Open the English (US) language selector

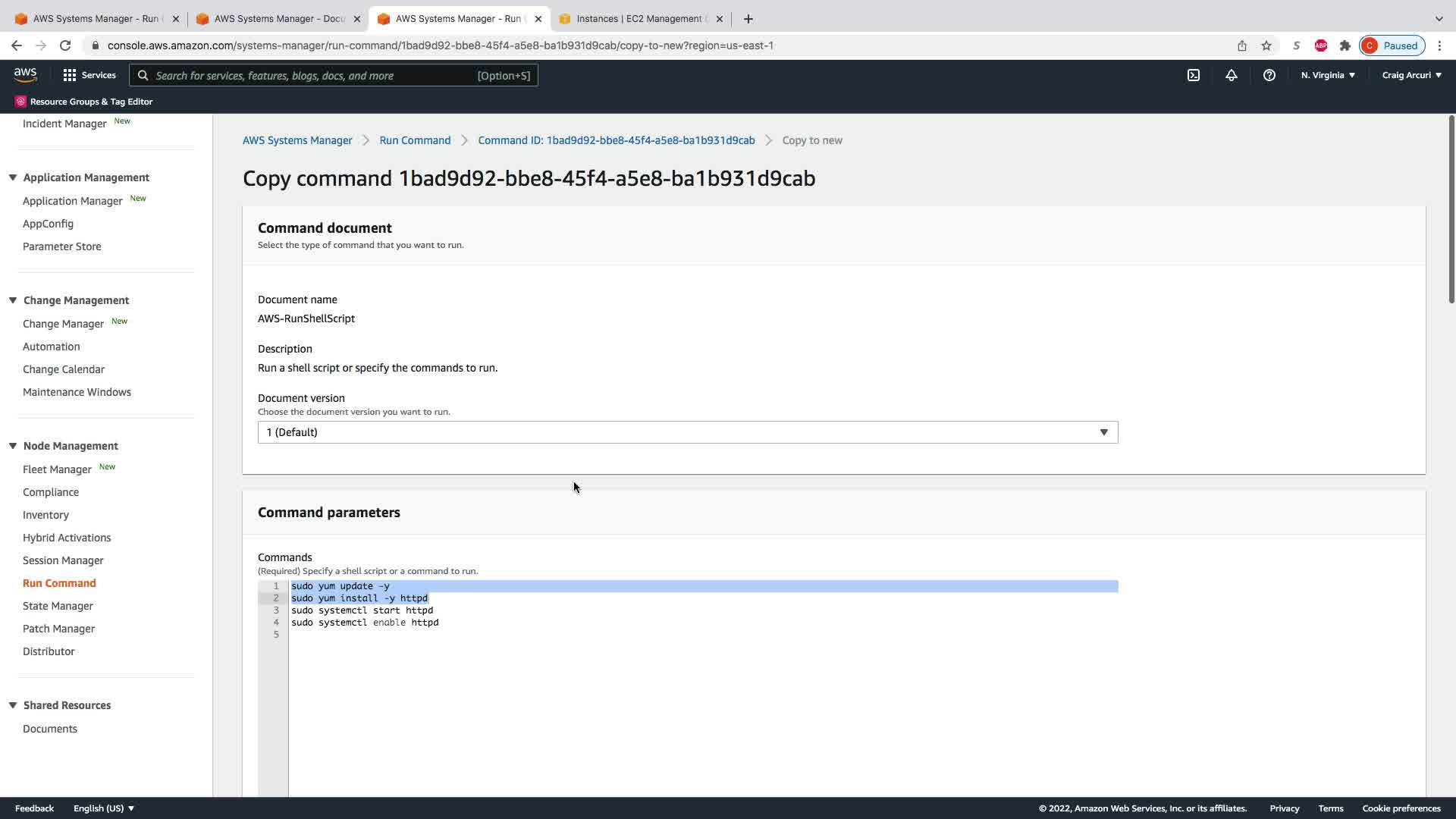pos(104,808)
